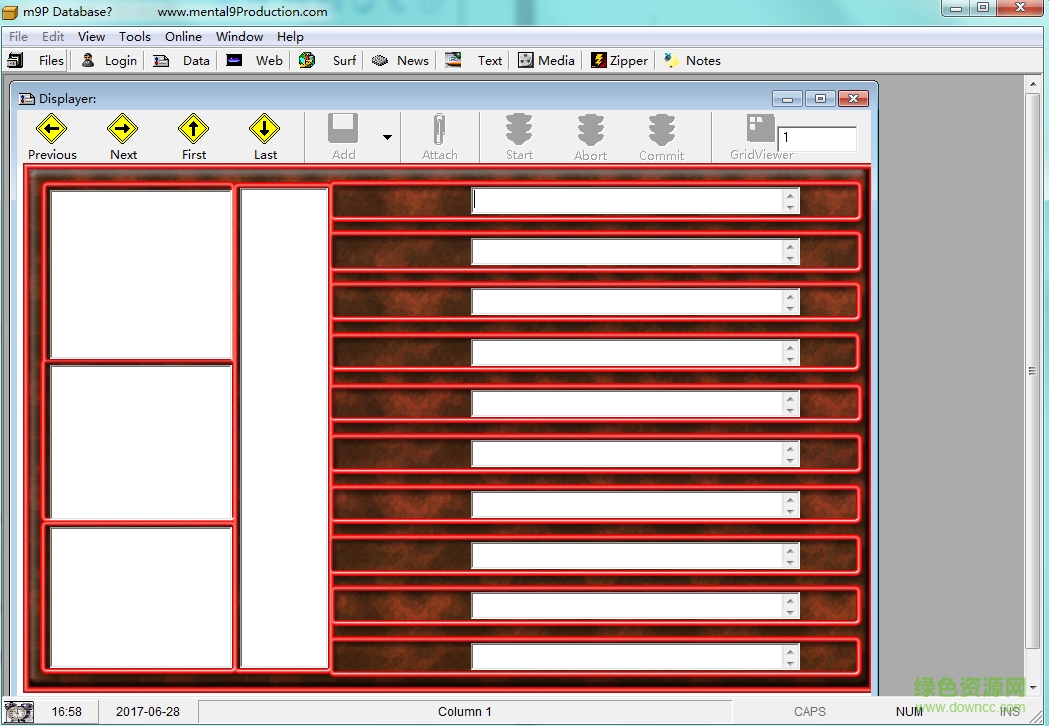Open the Window menu

click(239, 36)
